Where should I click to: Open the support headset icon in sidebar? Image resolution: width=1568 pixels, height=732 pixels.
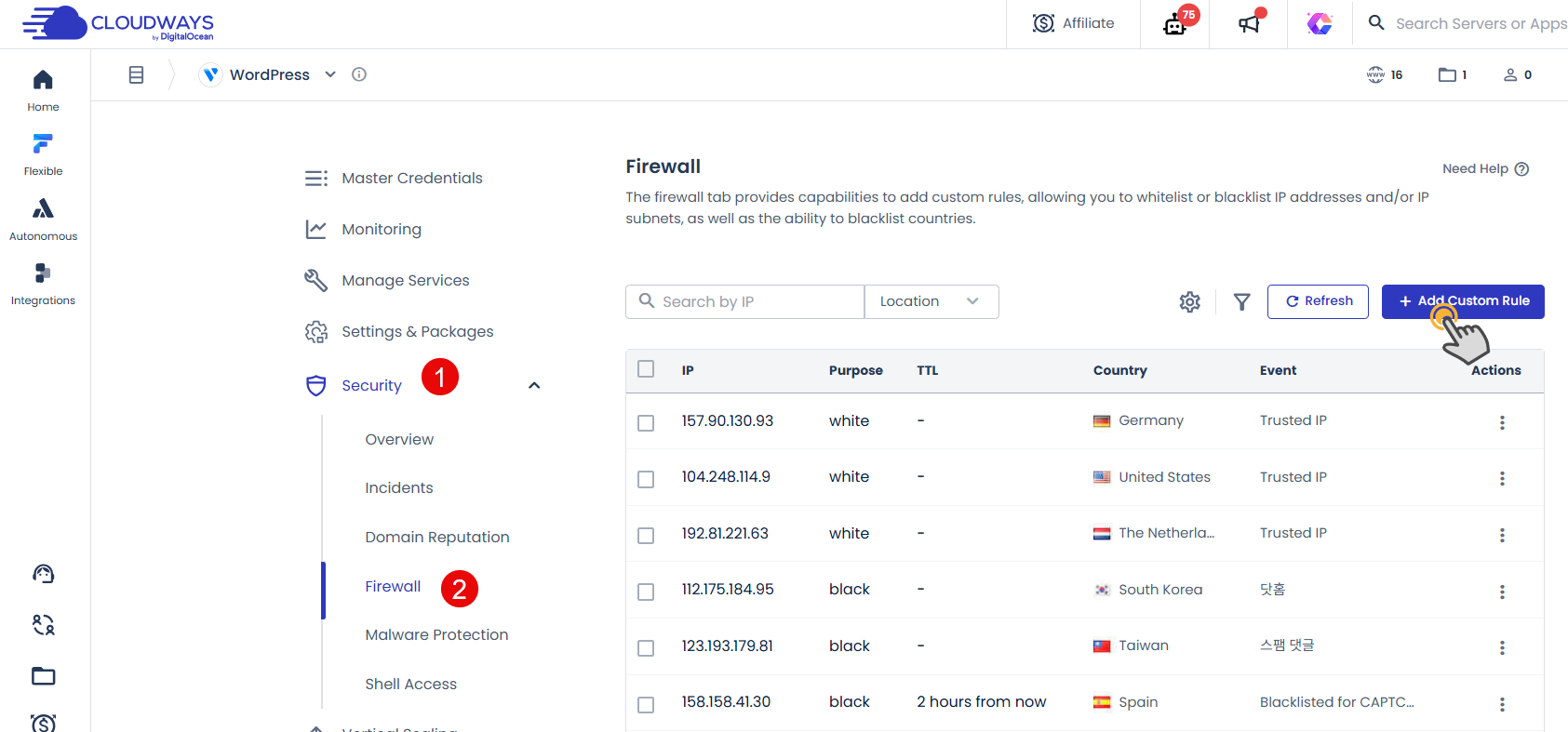[44, 574]
